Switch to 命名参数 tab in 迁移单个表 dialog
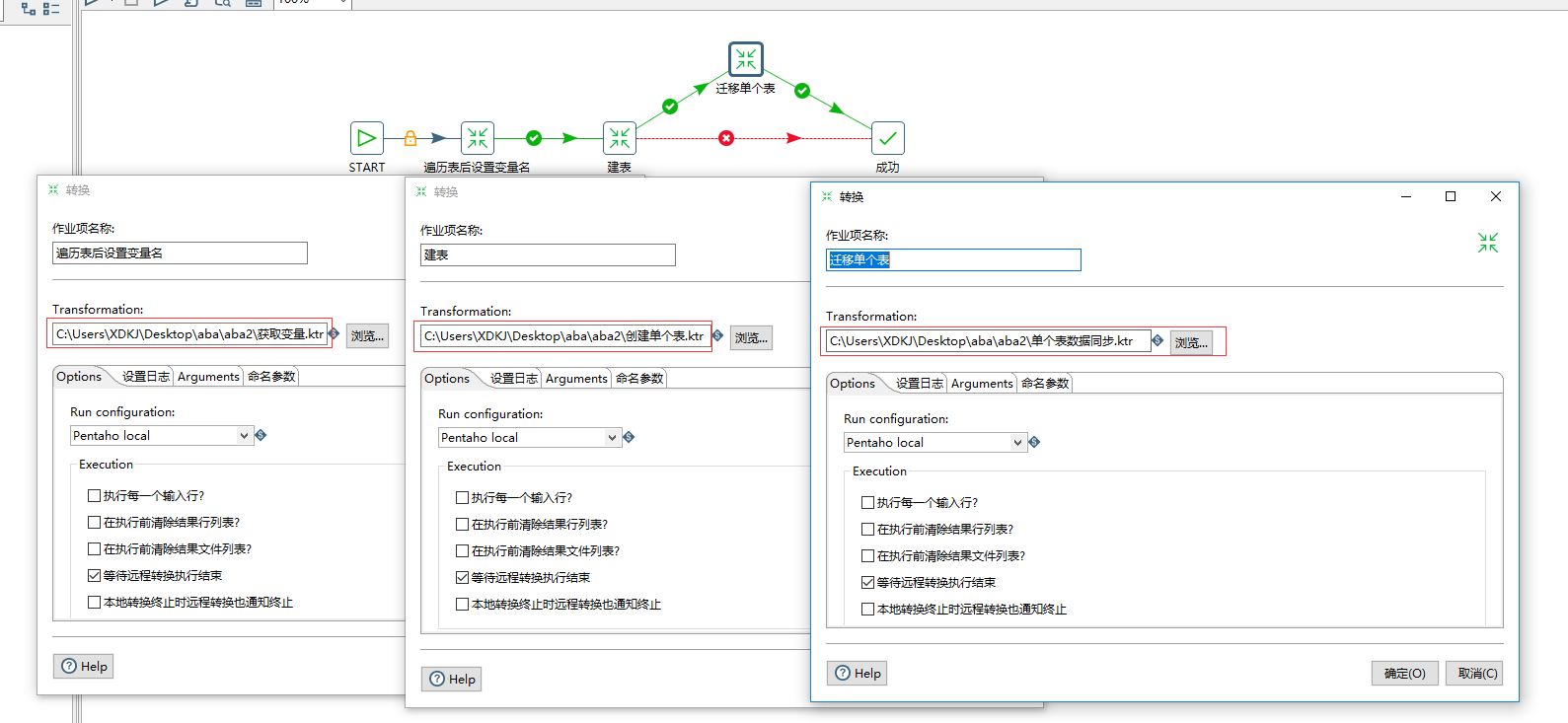The image size is (1568, 723). [1045, 384]
